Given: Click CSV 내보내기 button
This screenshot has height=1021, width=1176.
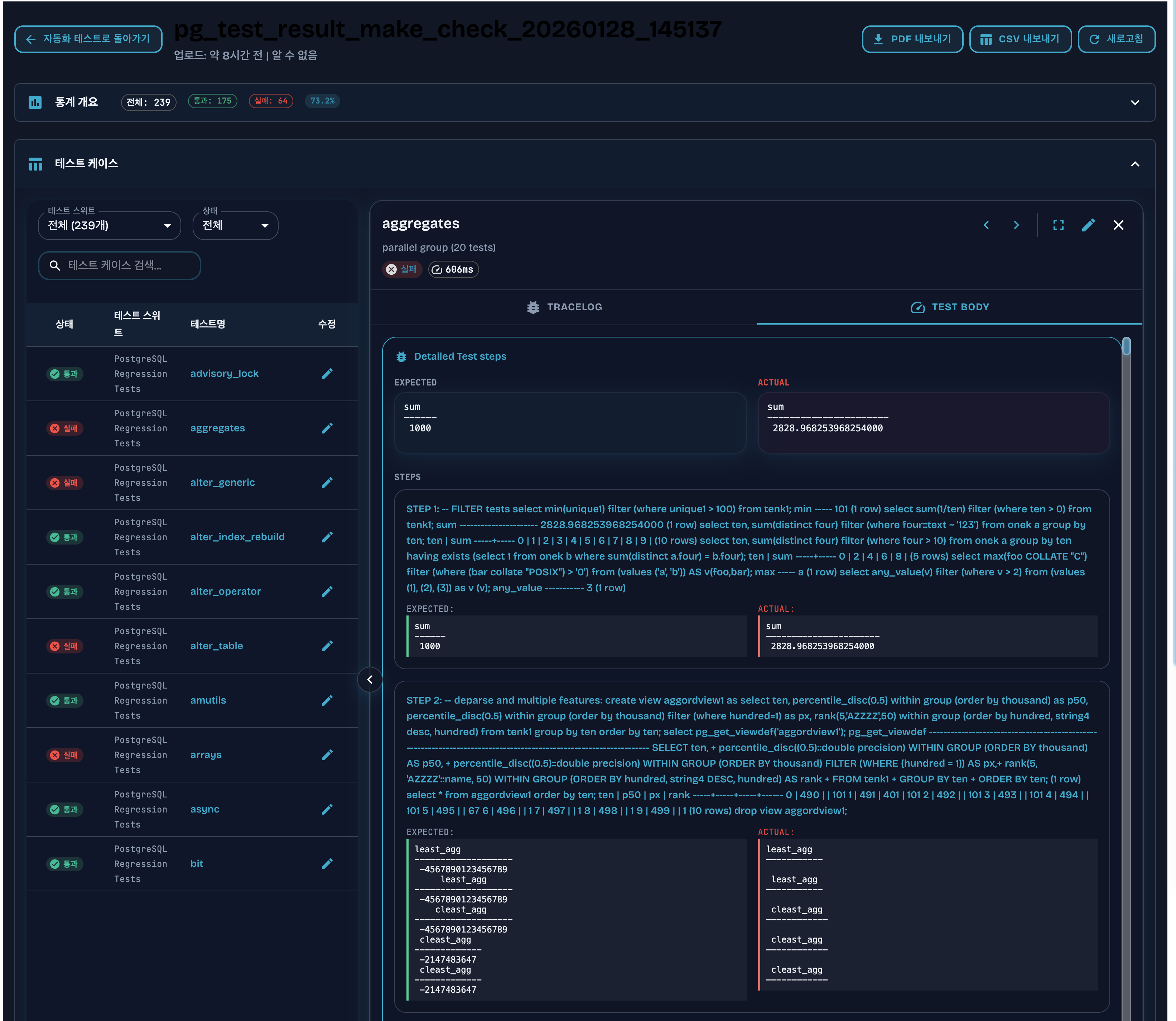Looking at the screenshot, I should click(x=1020, y=39).
